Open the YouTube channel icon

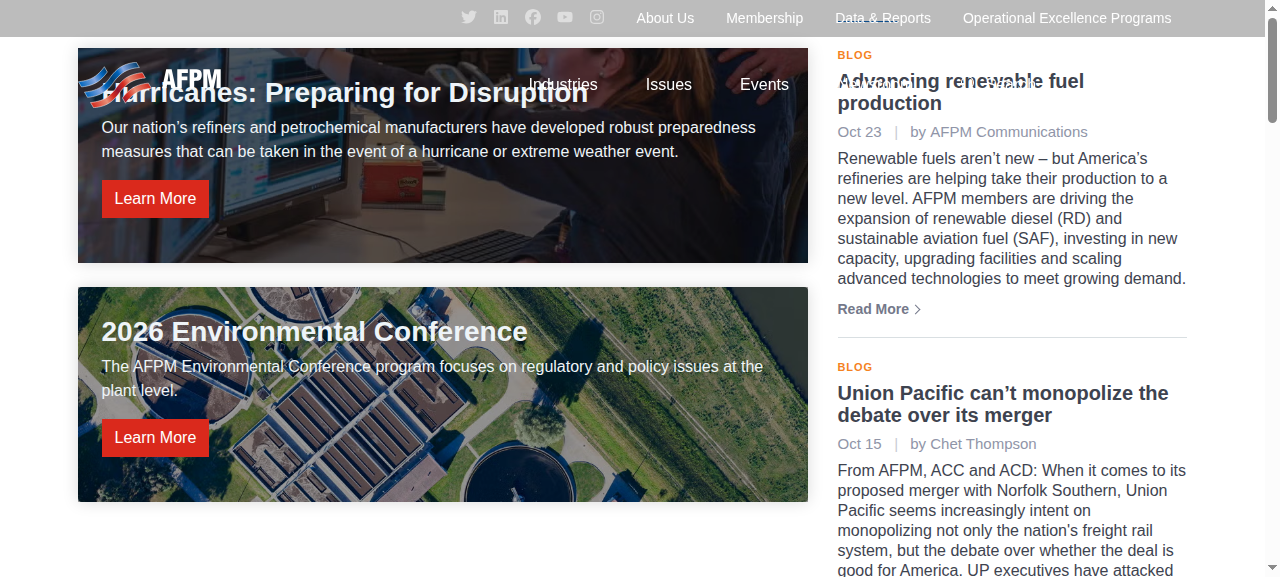pos(565,17)
